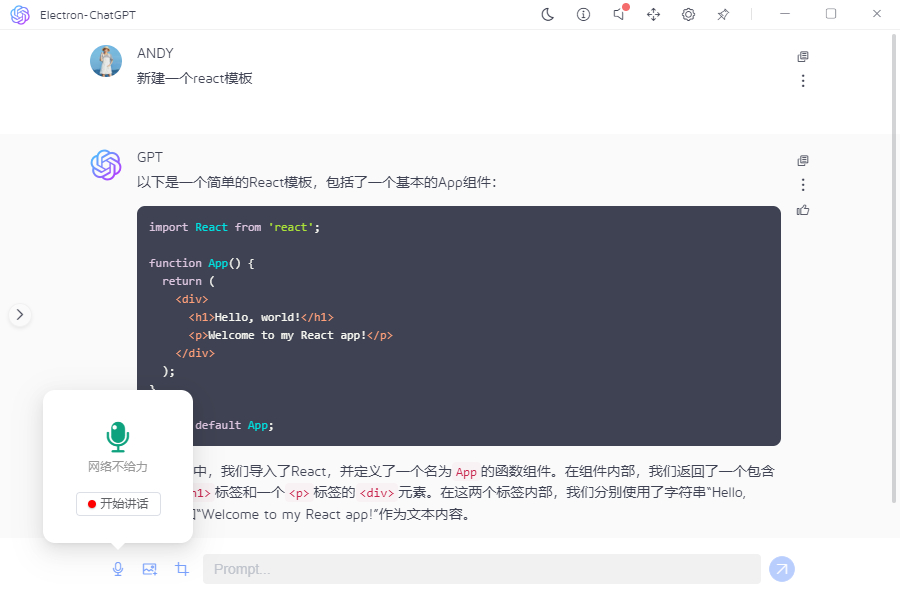Open notifications speaker icon
900x600 pixels.
(x=619, y=14)
